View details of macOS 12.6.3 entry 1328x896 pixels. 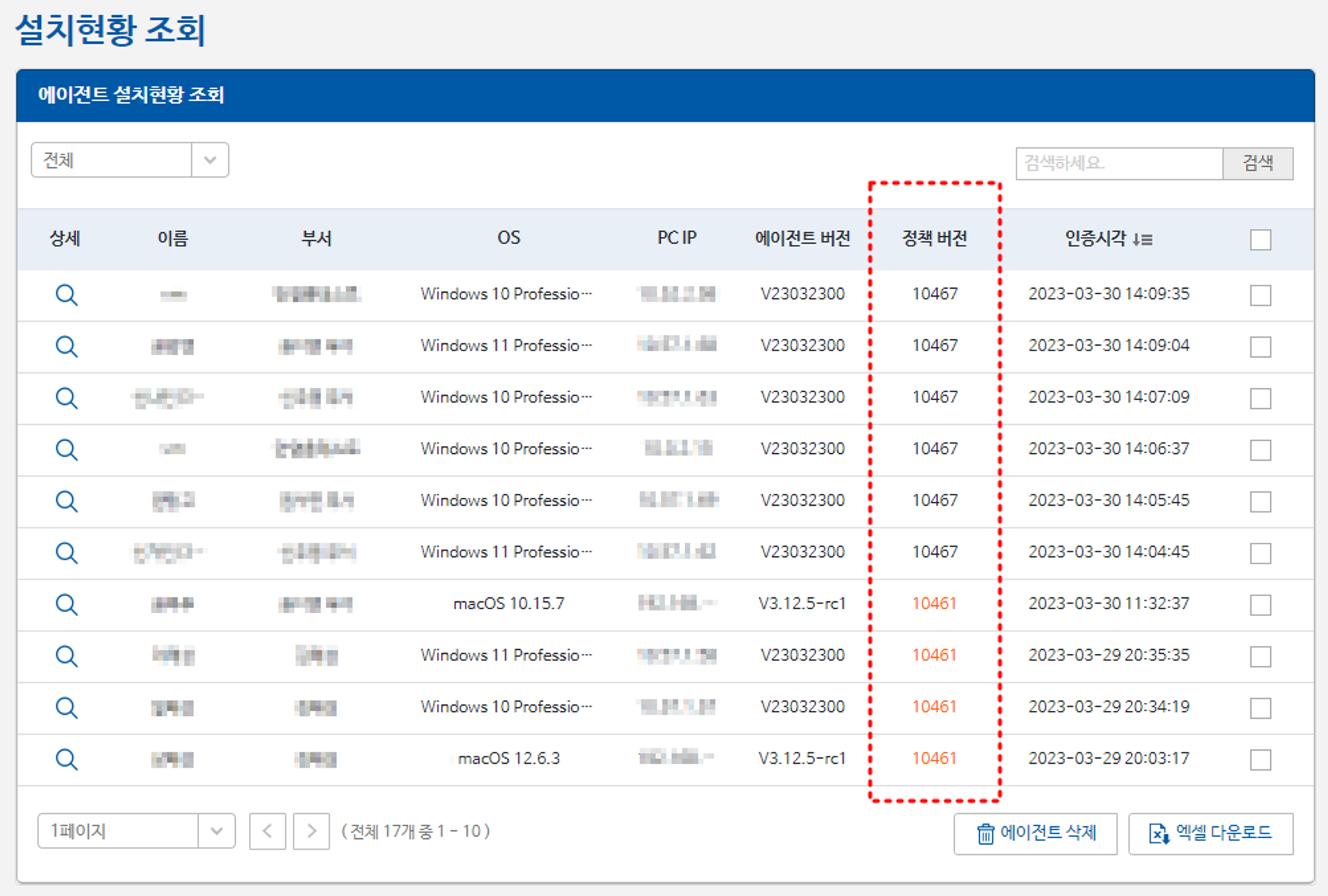[x=66, y=759]
